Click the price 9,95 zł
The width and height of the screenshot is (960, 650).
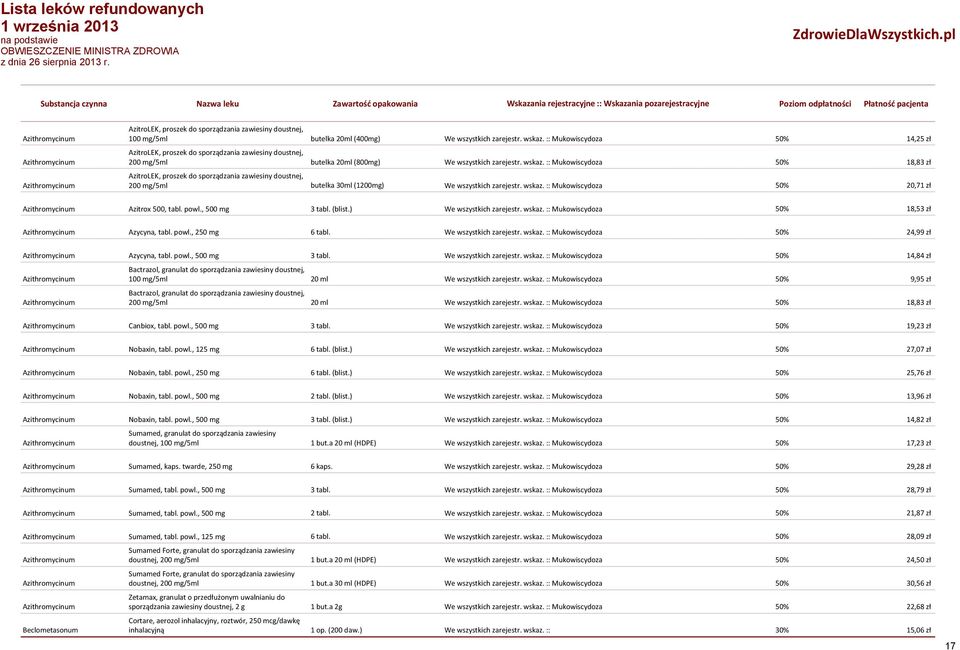(x=920, y=279)
